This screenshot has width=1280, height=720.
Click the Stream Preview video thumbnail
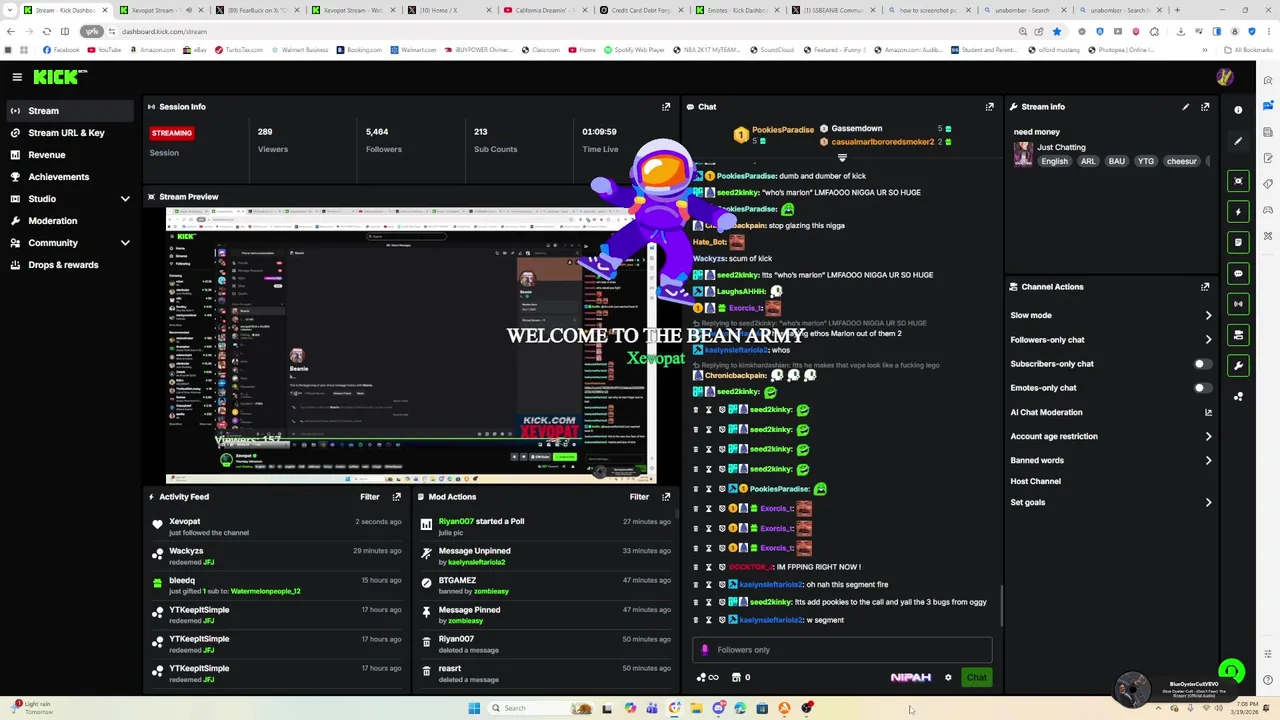[410, 345]
